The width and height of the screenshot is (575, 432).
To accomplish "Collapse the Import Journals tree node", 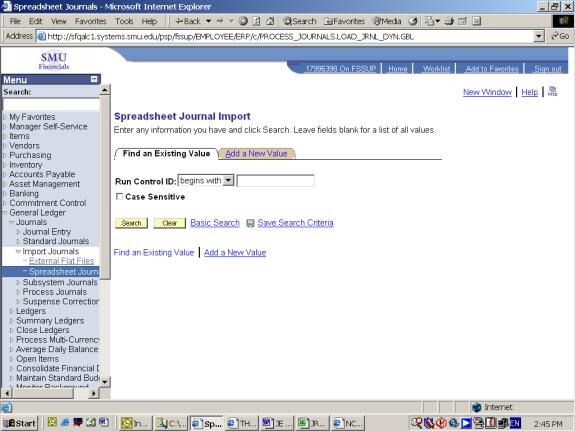I will [18, 252].
